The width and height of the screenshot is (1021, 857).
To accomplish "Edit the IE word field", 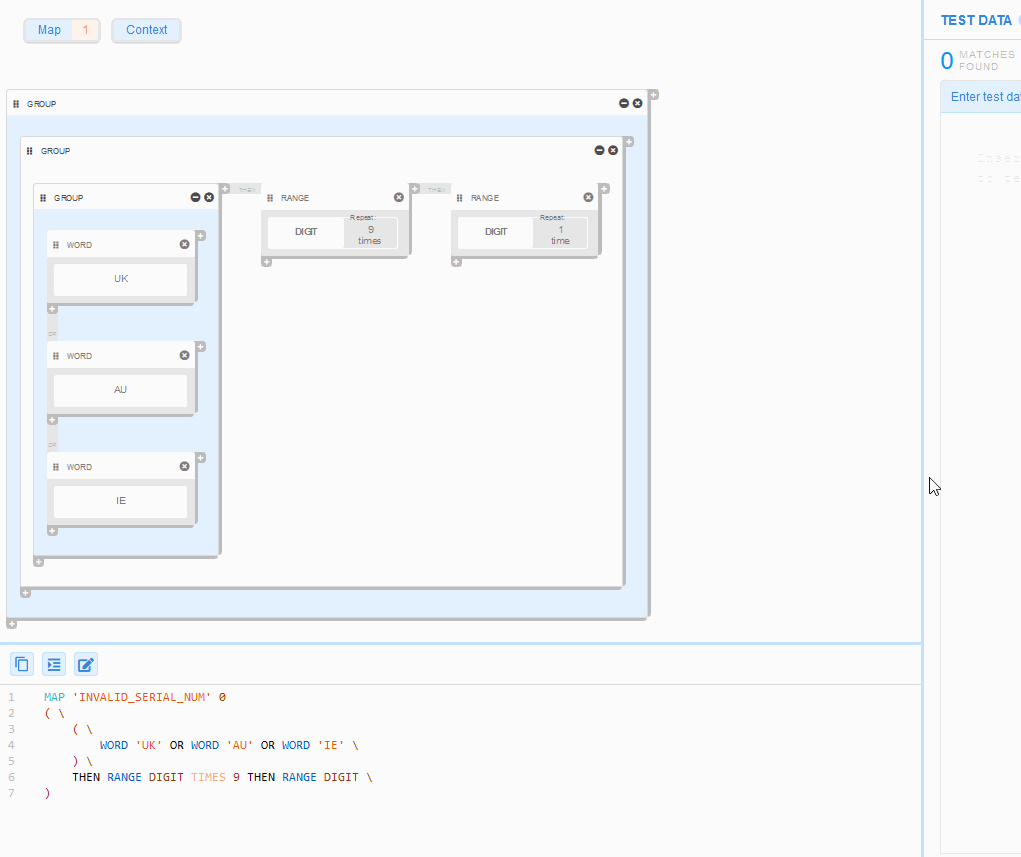I will (120, 501).
